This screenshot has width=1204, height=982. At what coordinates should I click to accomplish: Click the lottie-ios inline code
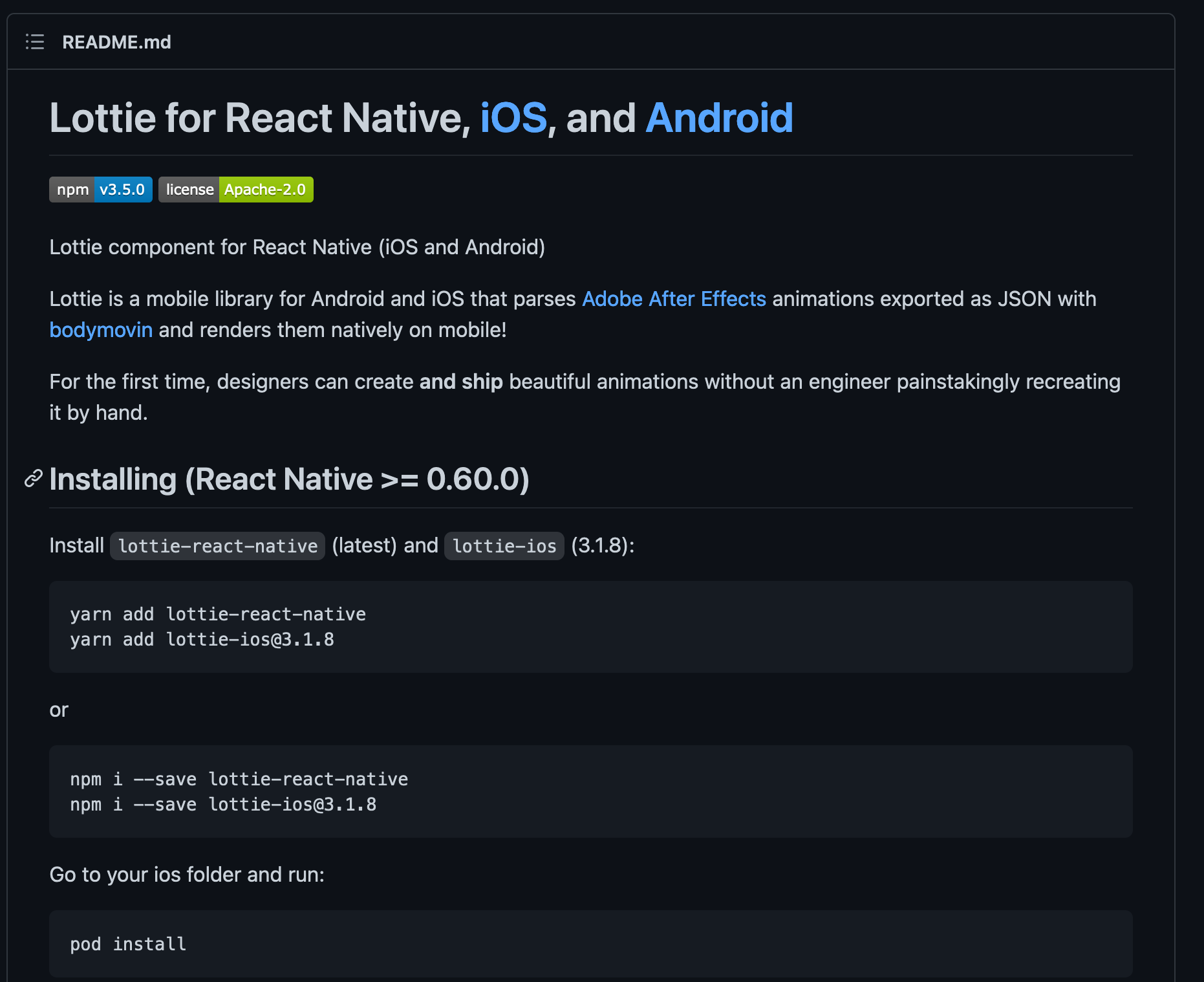(504, 546)
